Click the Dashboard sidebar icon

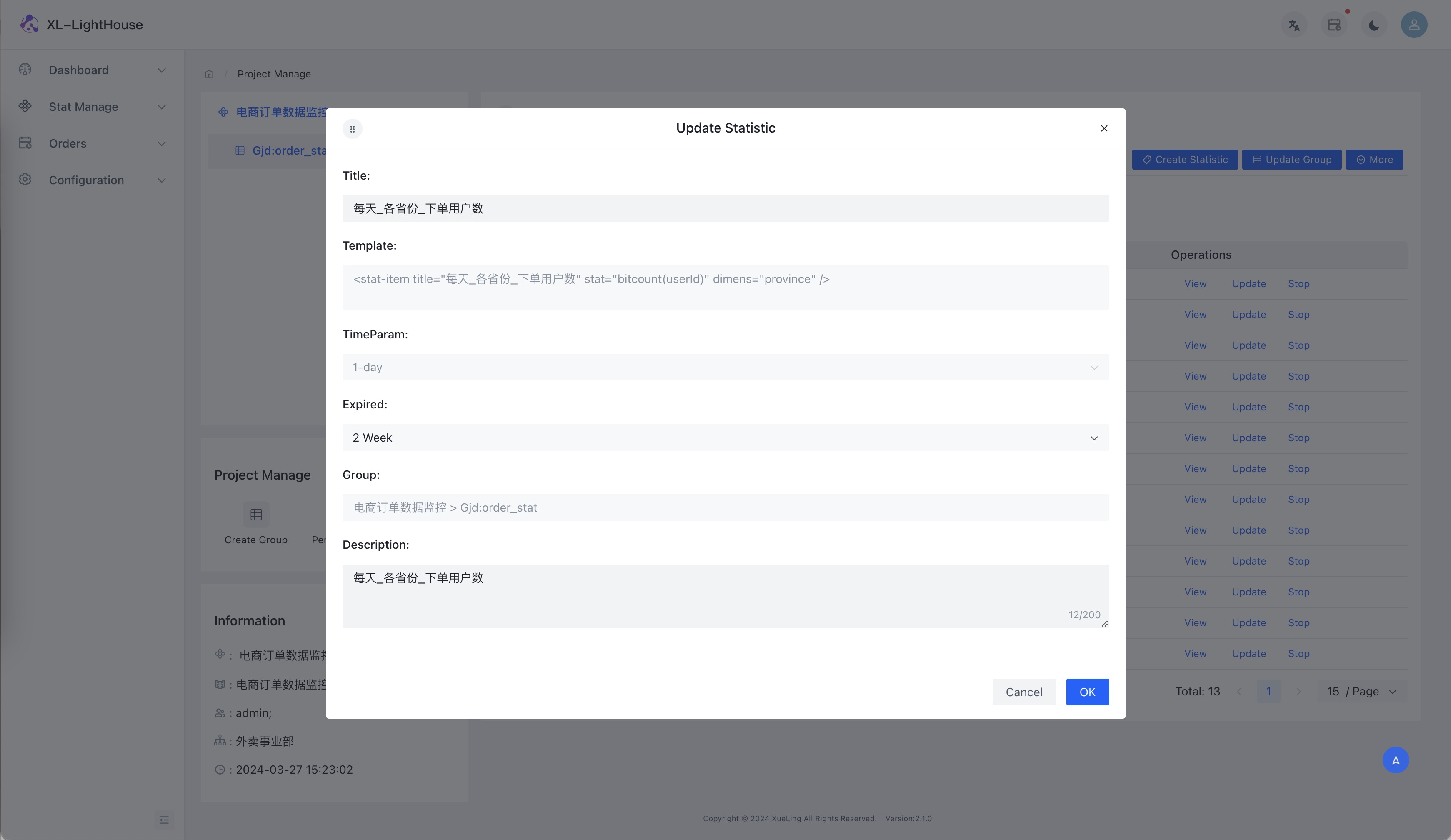coord(25,70)
